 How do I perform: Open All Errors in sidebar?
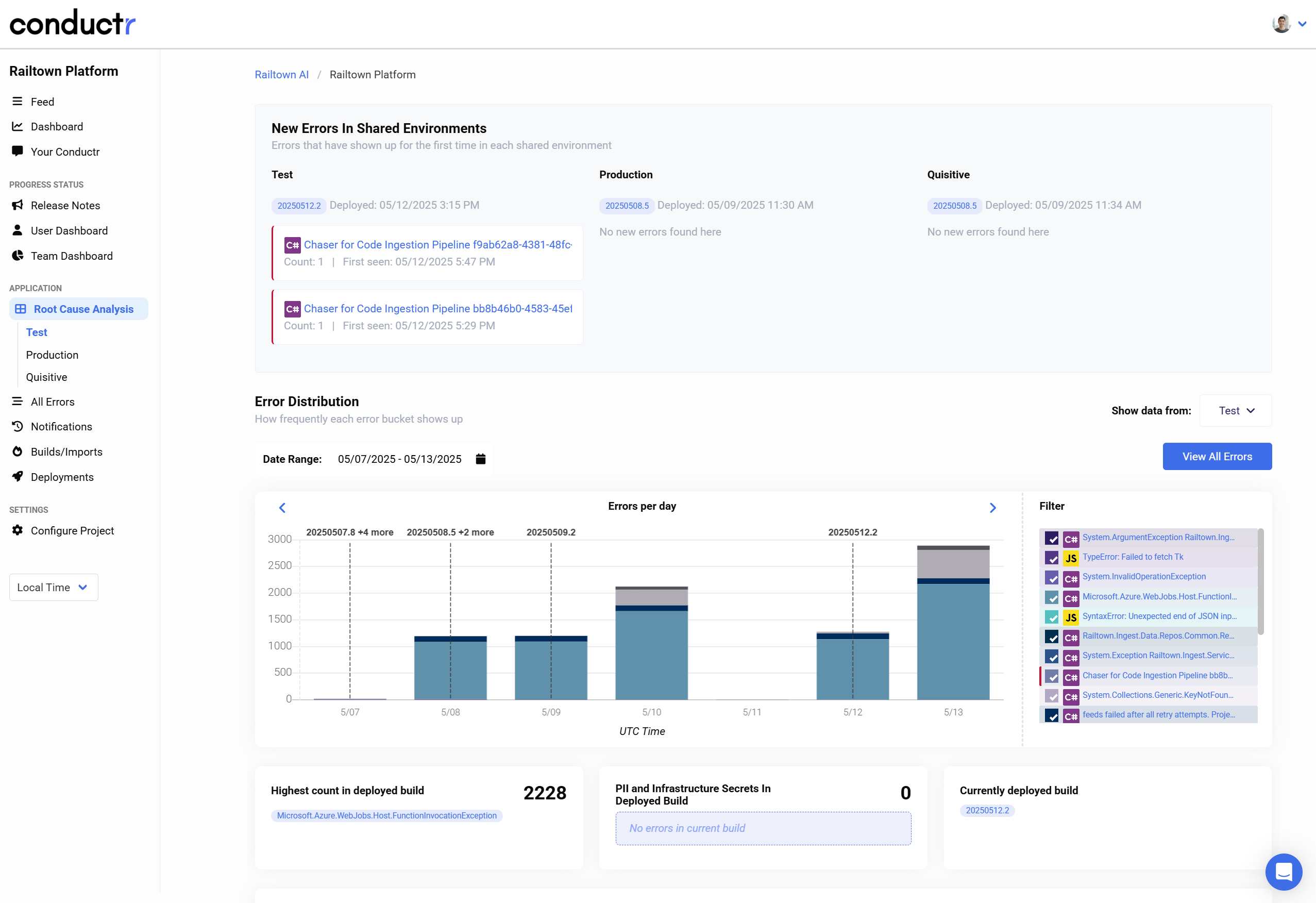click(x=52, y=402)
